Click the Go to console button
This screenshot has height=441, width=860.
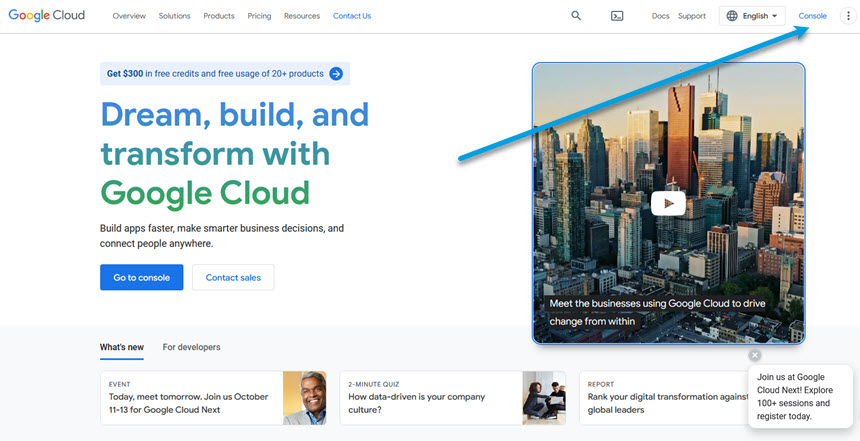pos(141,277)
